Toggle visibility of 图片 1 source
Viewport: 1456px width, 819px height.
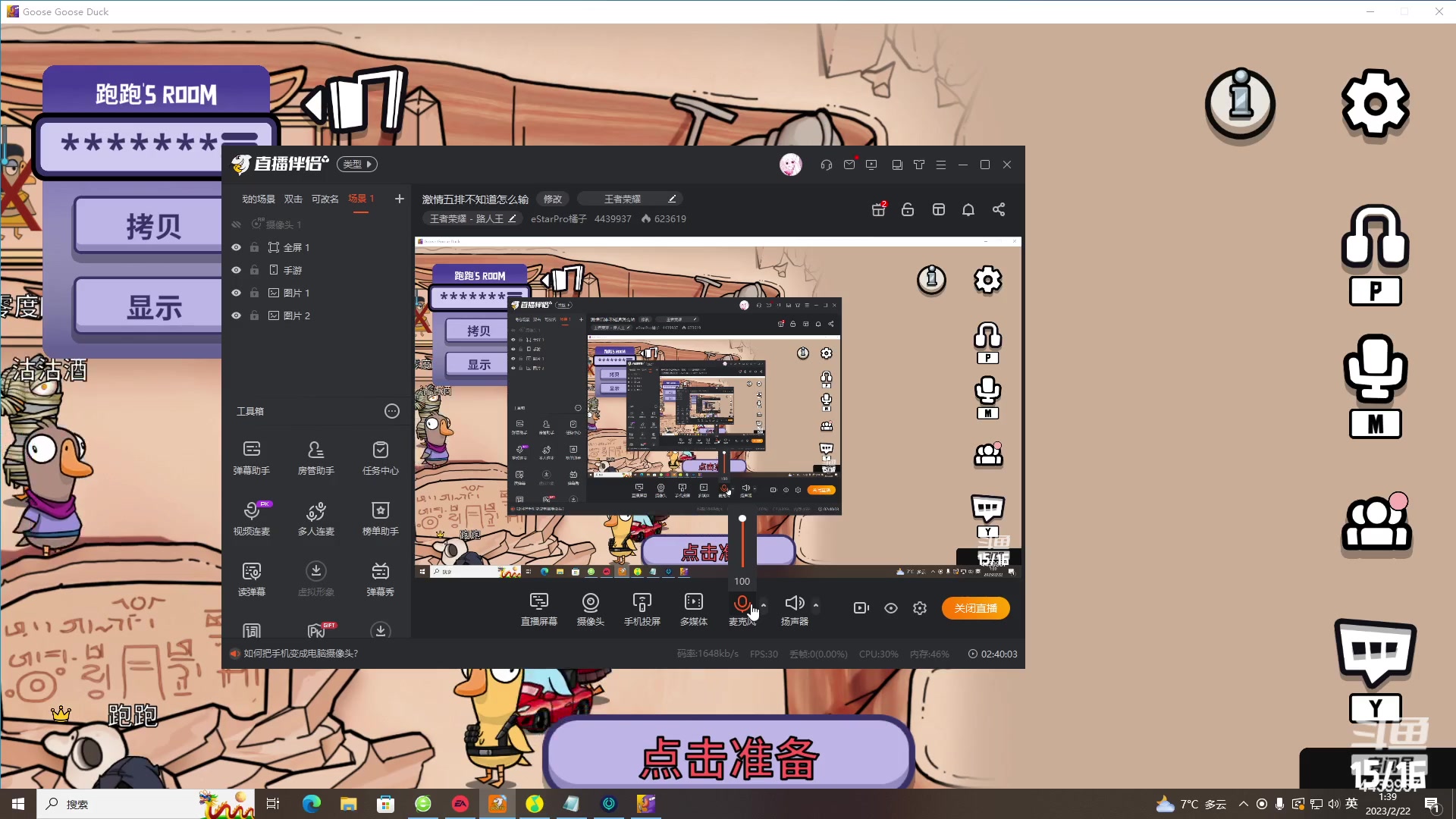tap(236, 293)
